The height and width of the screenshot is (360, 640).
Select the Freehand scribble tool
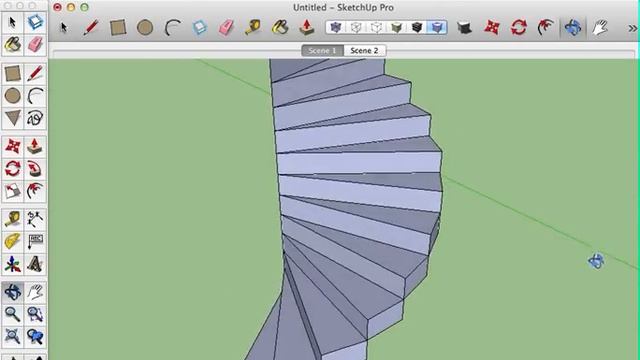coord(35,118)
